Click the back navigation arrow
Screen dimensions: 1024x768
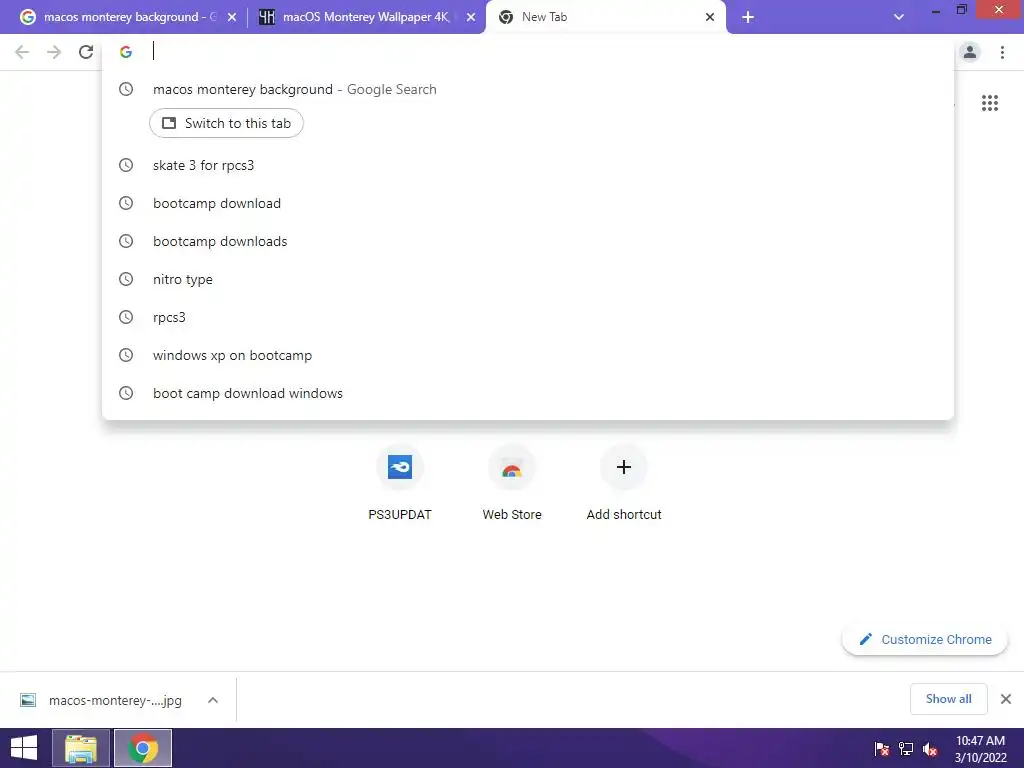(x=22, y=52)
